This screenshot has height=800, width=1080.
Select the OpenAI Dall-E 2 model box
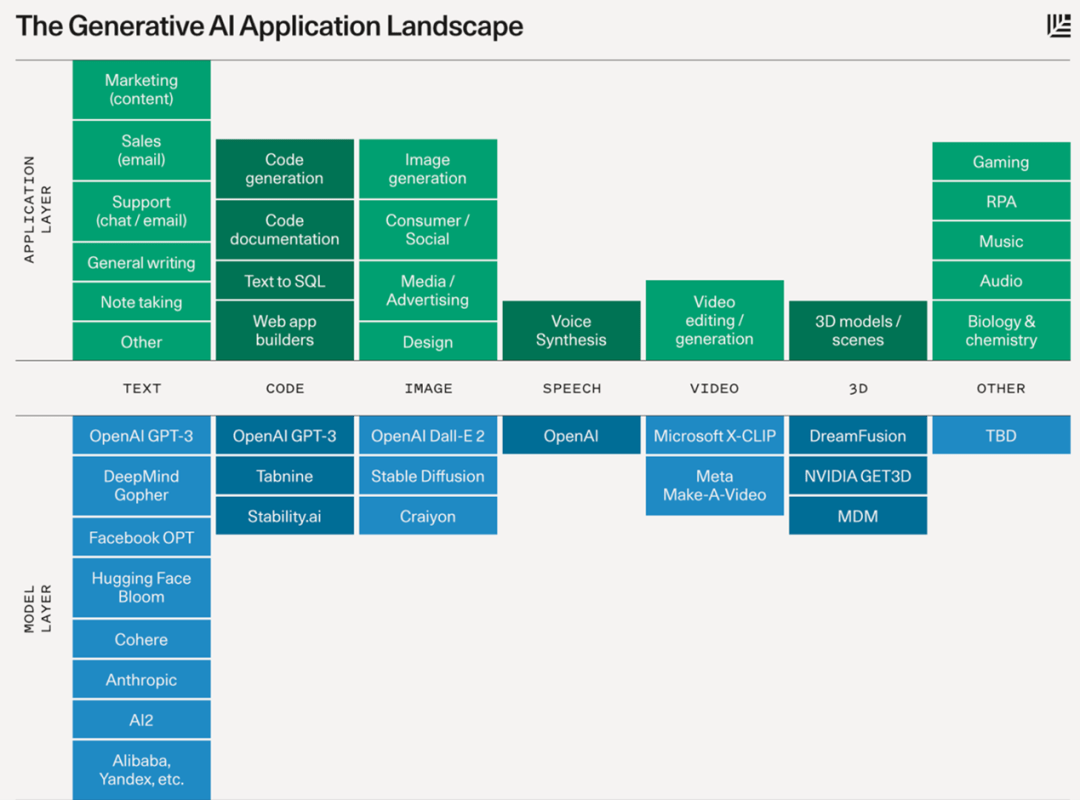click(x=428, y=436)
